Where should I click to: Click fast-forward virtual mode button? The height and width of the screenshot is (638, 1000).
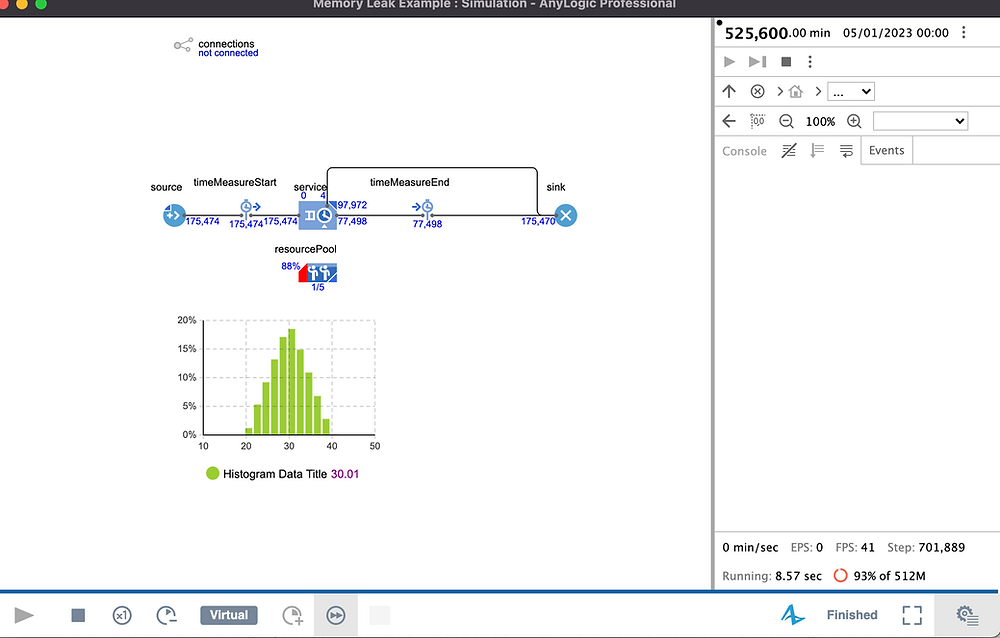click(x=335, y=615)
